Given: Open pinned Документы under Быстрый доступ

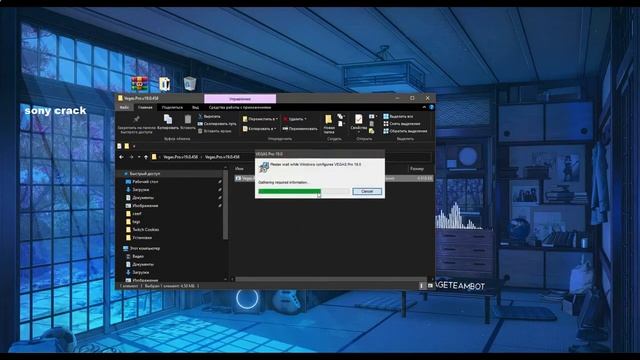Looking at the screenshot, I should (x=140, y=198).
